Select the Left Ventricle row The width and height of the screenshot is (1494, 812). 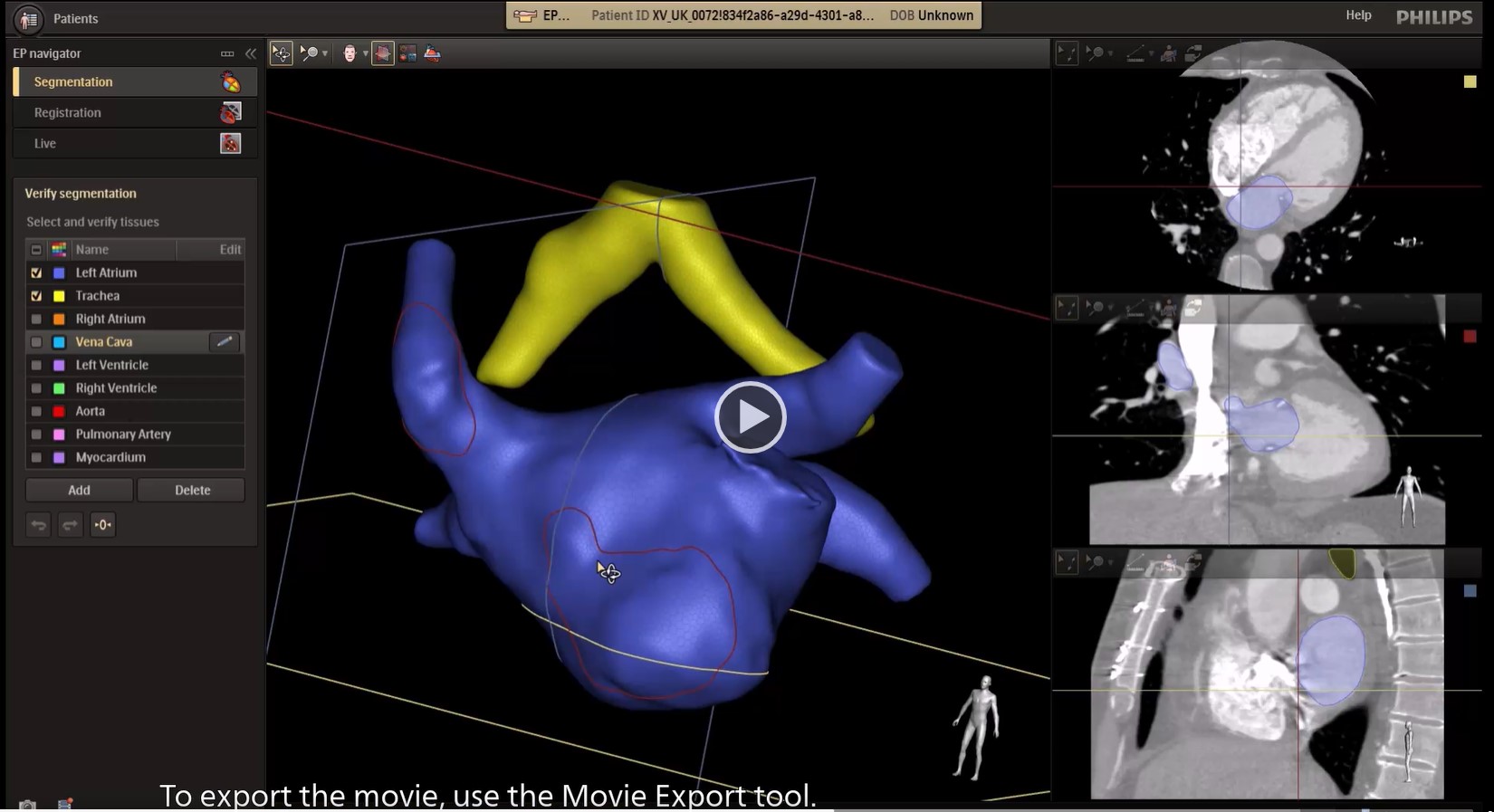pyautogui.click(x=135, y=365)
